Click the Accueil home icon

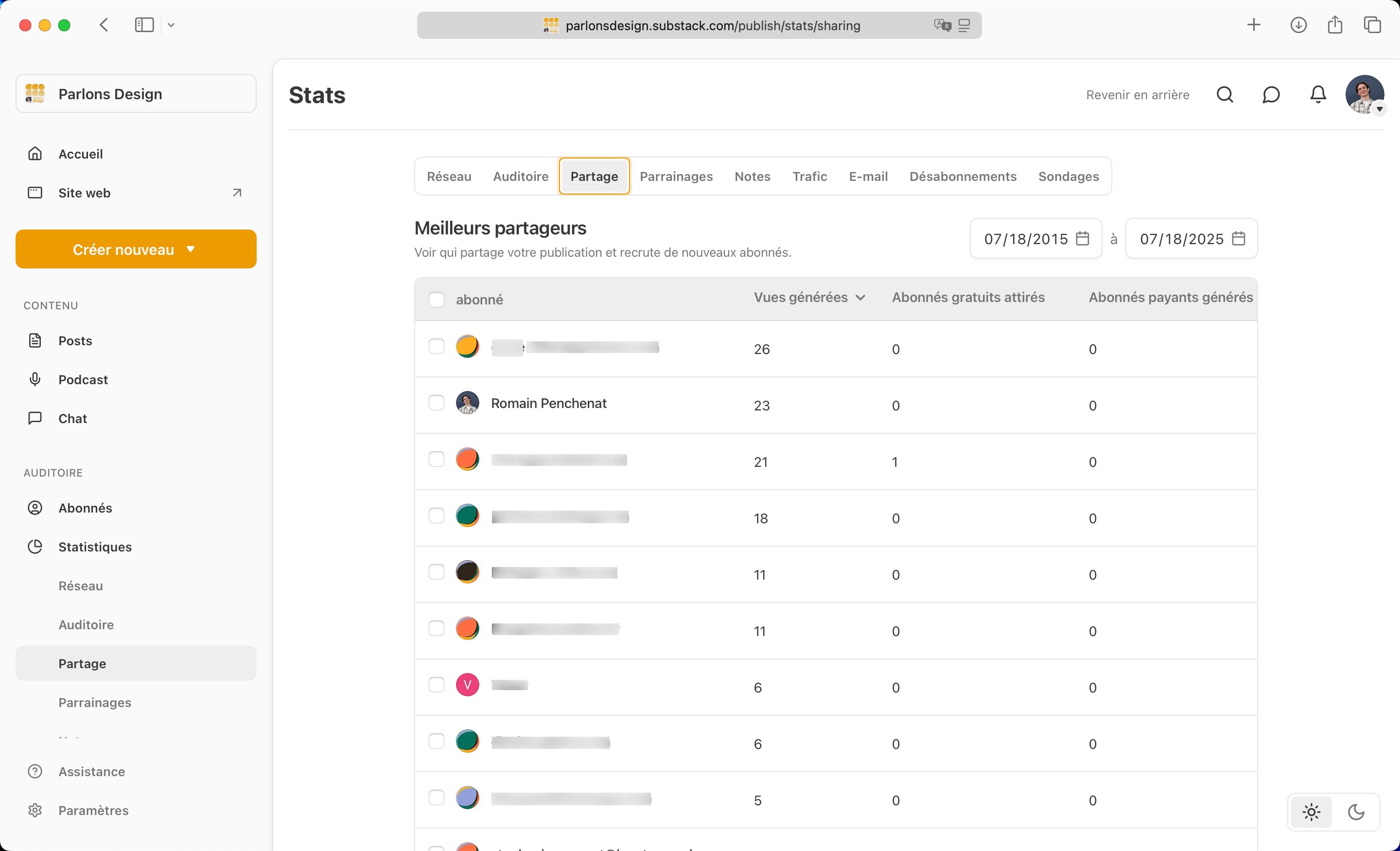tap(35, 154)
